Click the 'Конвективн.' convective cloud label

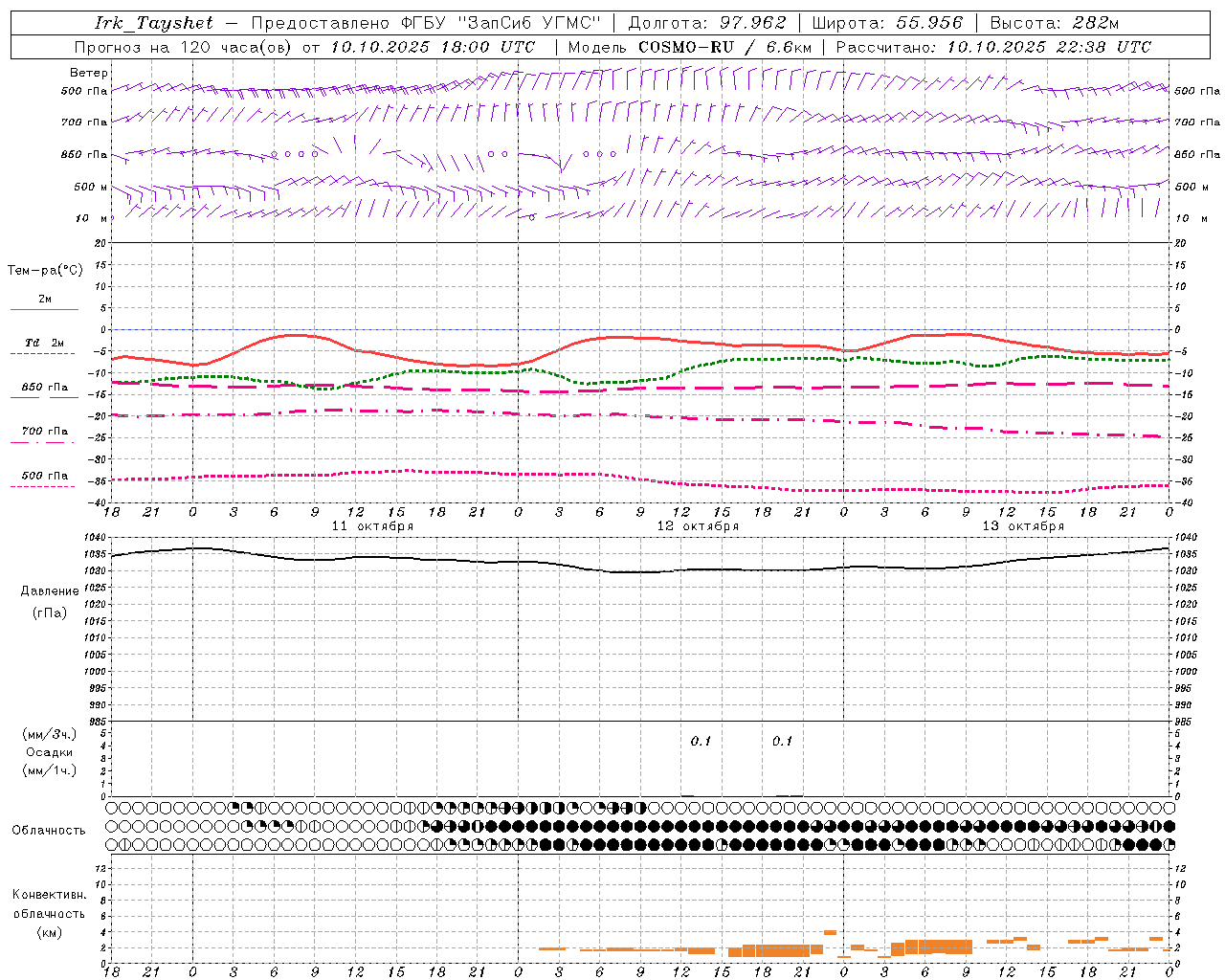(x=49, y=895)
